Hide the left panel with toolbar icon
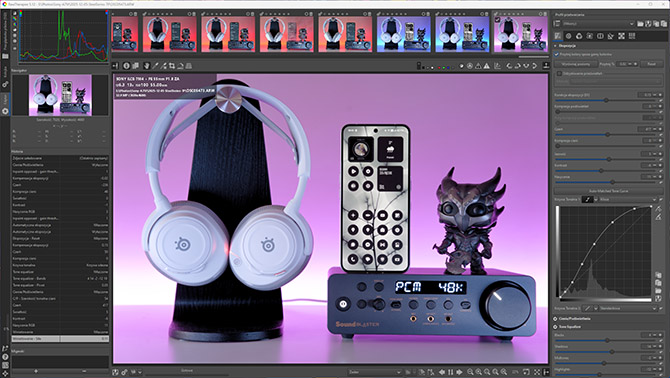 pyautogui.click(x=115, y=66)
